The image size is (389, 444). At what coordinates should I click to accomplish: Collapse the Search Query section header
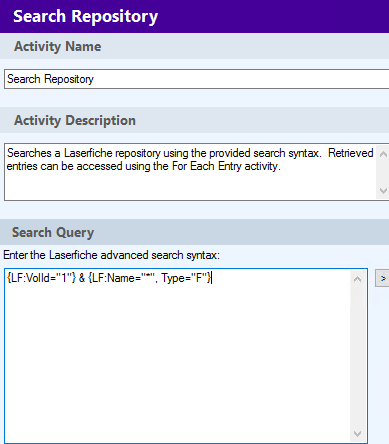pos(194,232)
